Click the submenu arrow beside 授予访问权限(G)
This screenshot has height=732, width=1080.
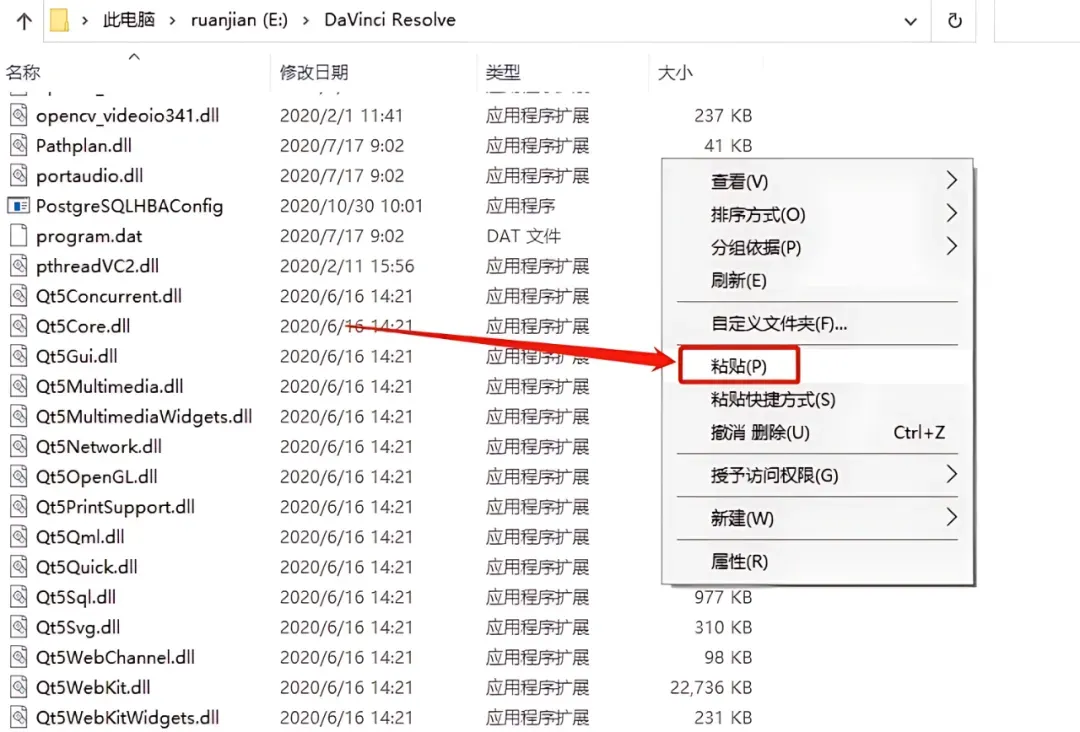[x=951, y=474]
